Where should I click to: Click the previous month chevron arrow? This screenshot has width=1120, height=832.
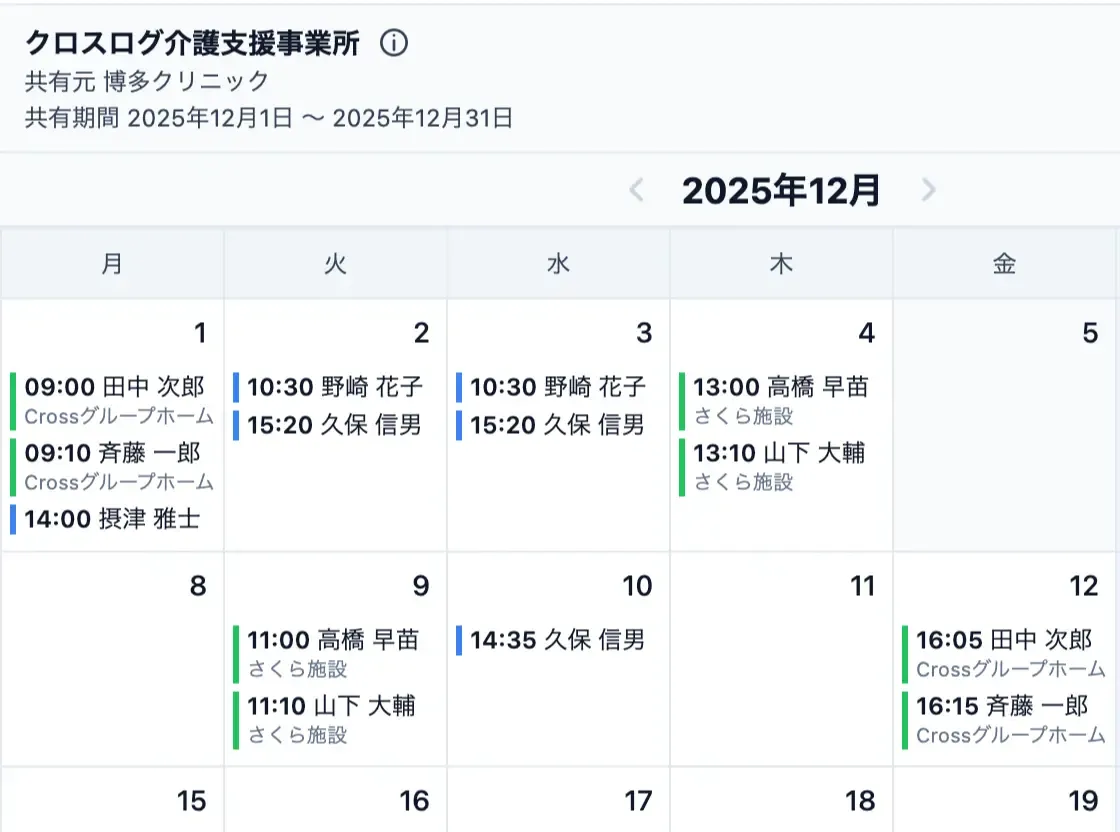pyautogui.click(x=637, y=190)
